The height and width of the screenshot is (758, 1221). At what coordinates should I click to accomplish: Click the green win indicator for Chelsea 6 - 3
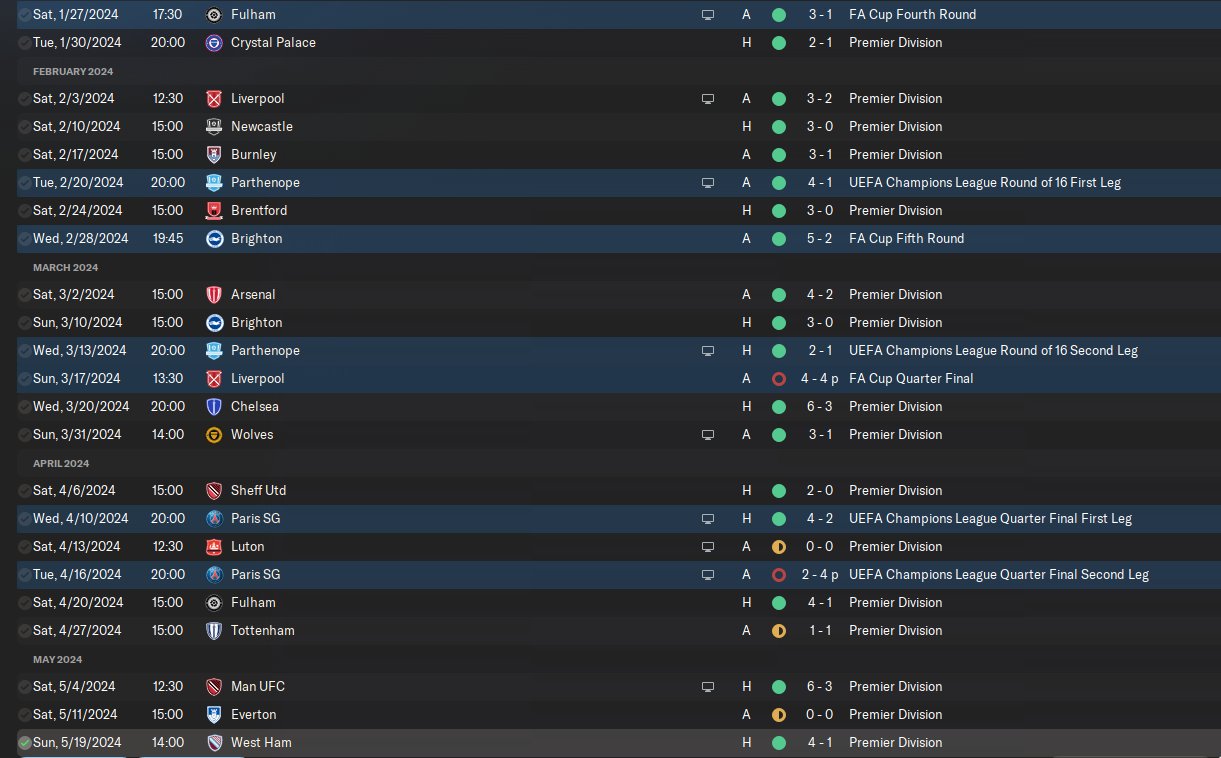point(779,407)
